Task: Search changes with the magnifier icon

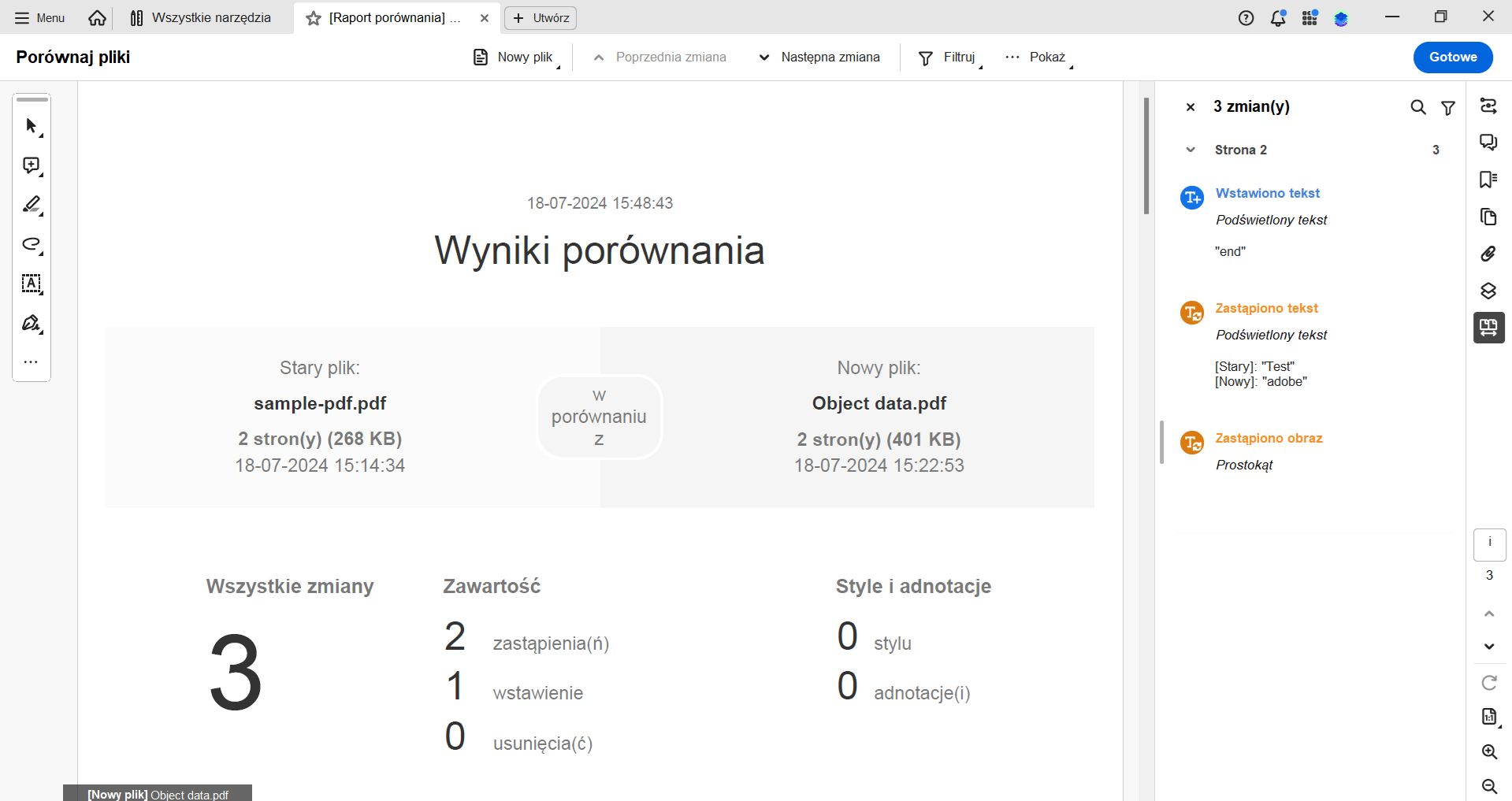Action: coord(1417,107)
